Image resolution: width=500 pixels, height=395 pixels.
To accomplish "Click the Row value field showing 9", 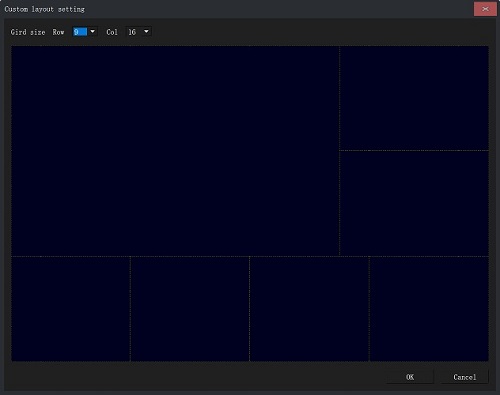I will pyautogui.click(x=80, y=32).
